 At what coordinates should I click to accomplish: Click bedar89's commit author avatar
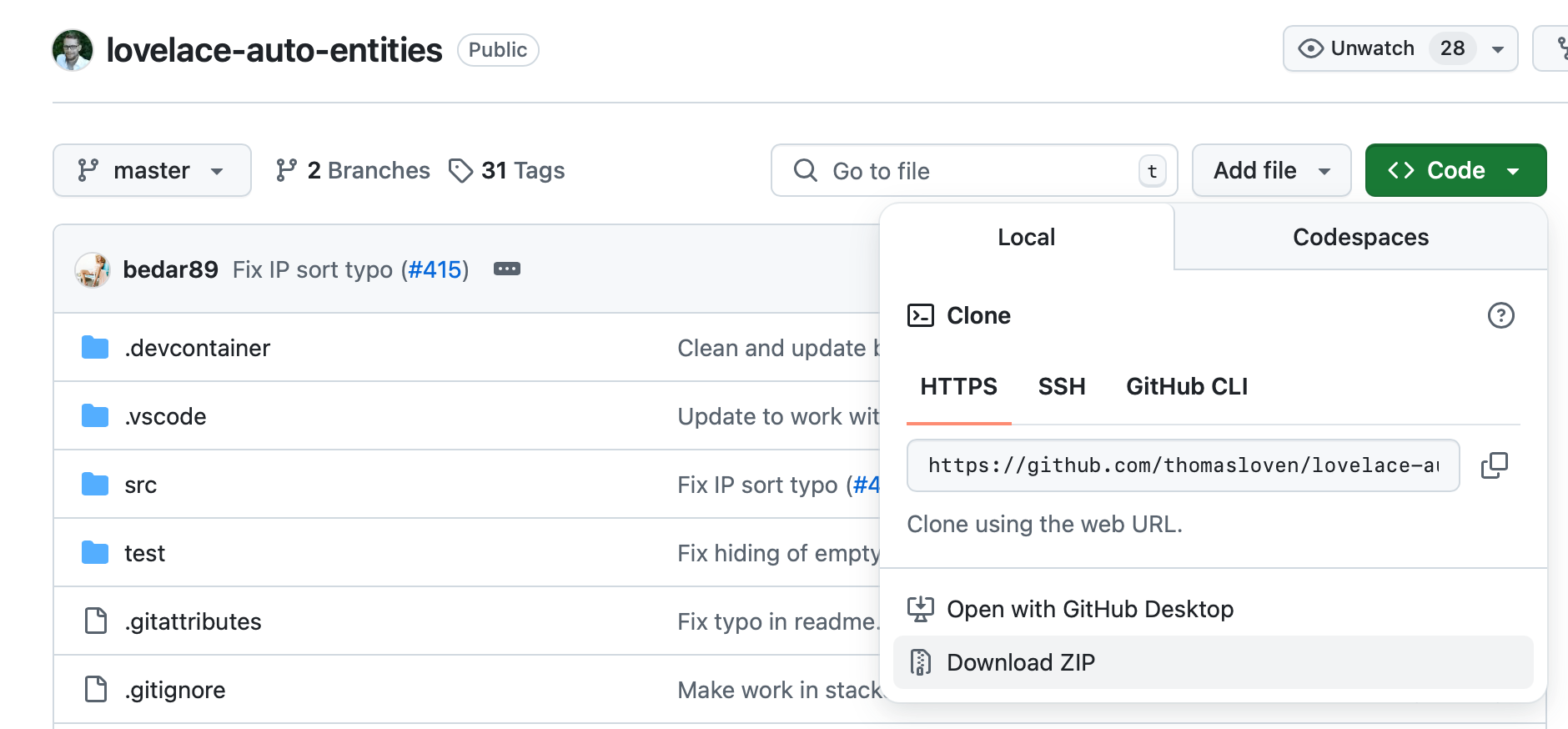(x=93, y=270)
